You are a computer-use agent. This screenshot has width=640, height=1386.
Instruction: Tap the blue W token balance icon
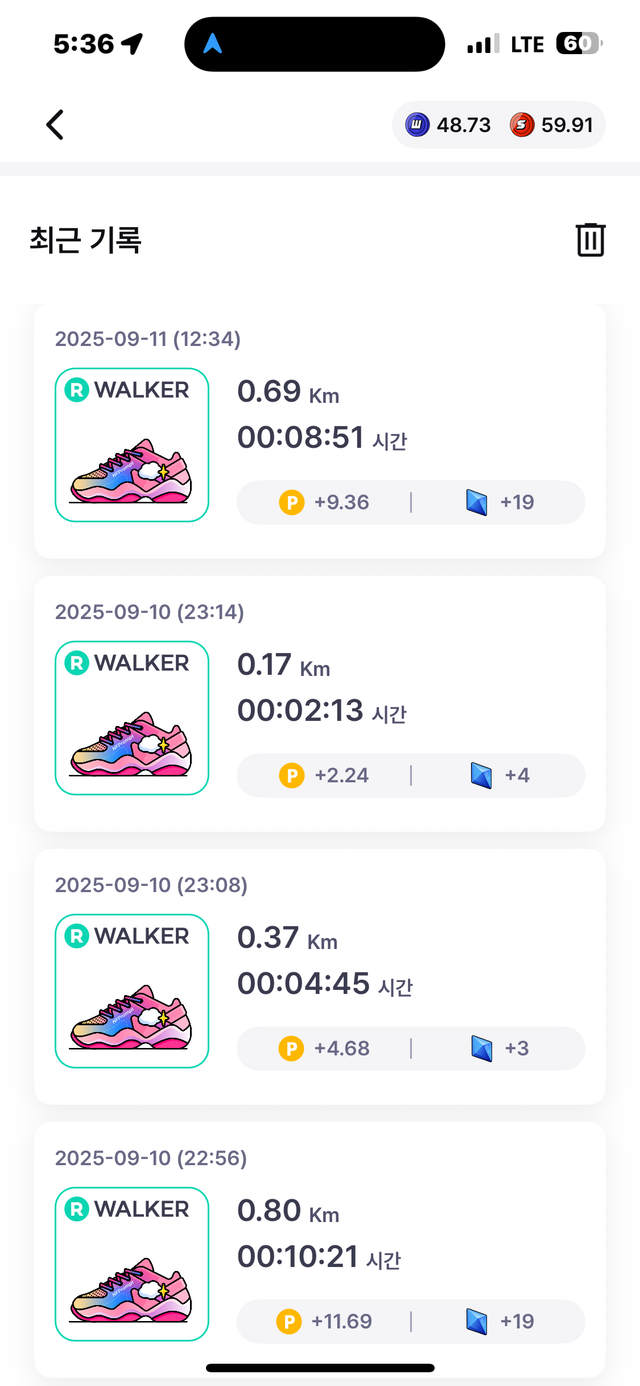click(417, 125)
